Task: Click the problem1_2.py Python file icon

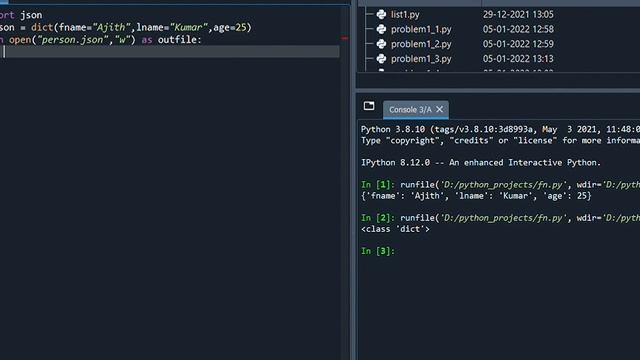Action: click(x=381, y=44)
